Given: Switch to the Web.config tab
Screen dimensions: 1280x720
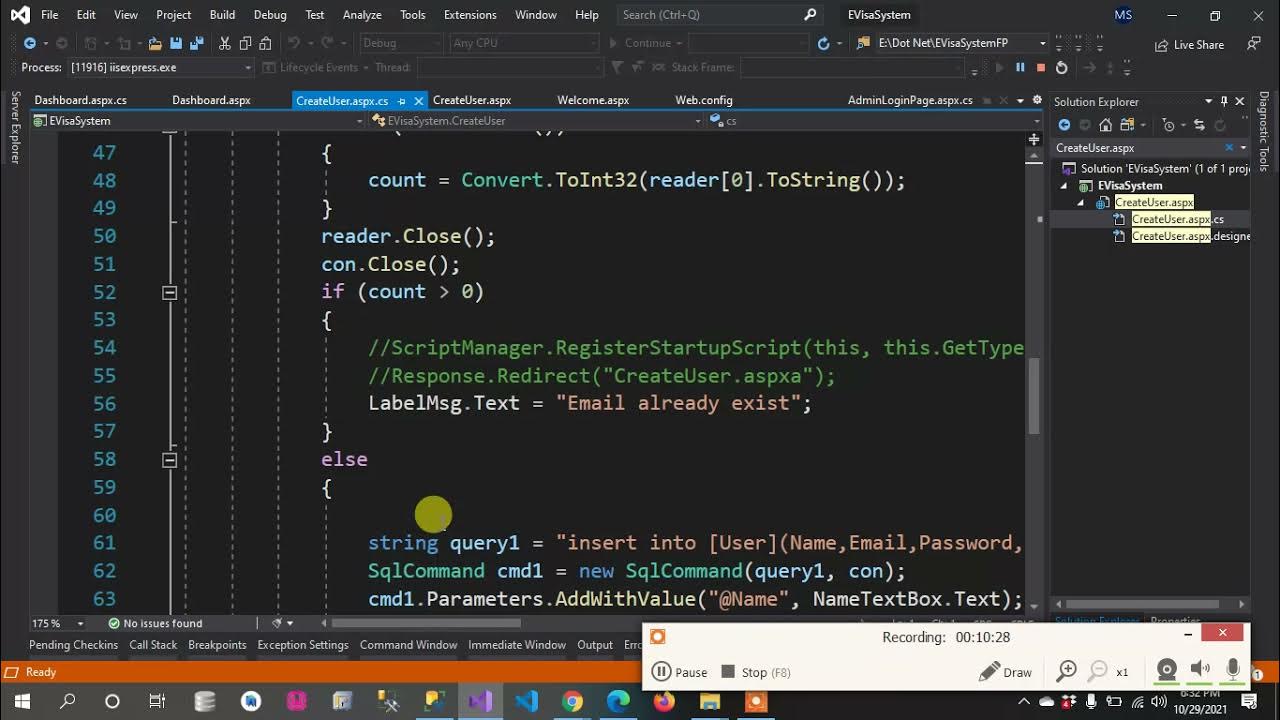Looking at the screenshot, I should tap(704, 100).
